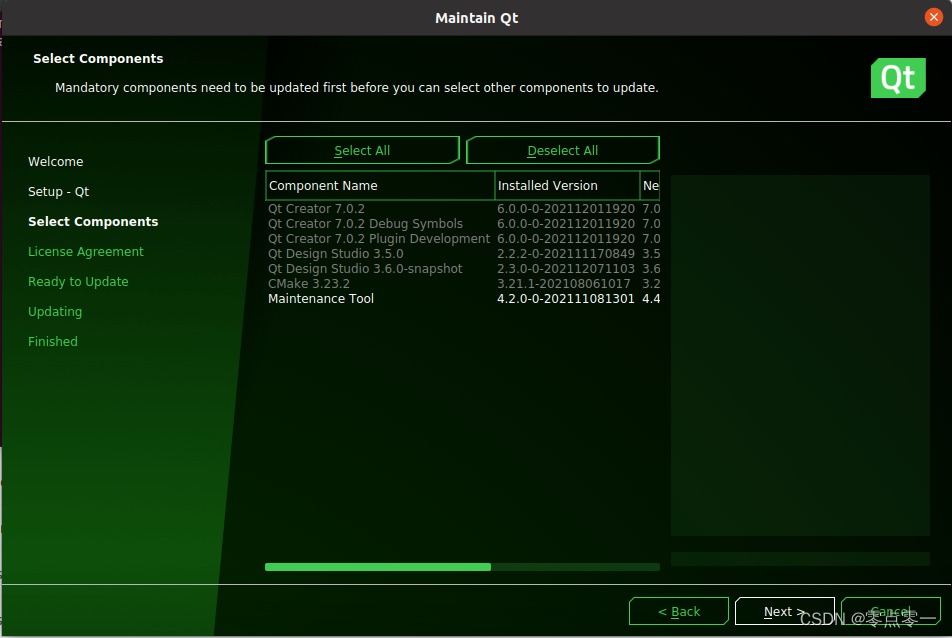Select the CMake 3.23.2 row

pos(463,283)
